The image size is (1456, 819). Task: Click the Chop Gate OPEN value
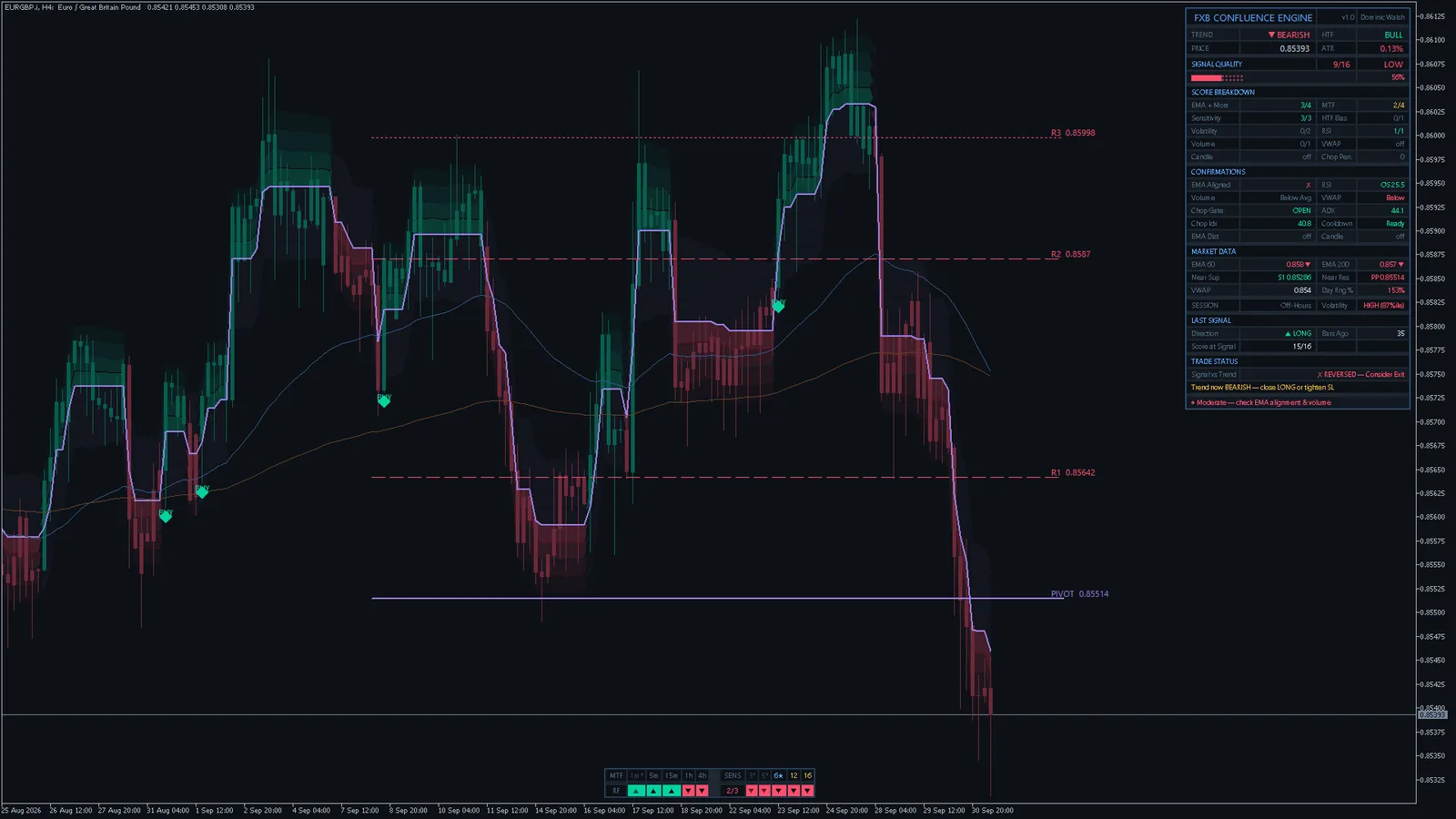pos(1301,211)
